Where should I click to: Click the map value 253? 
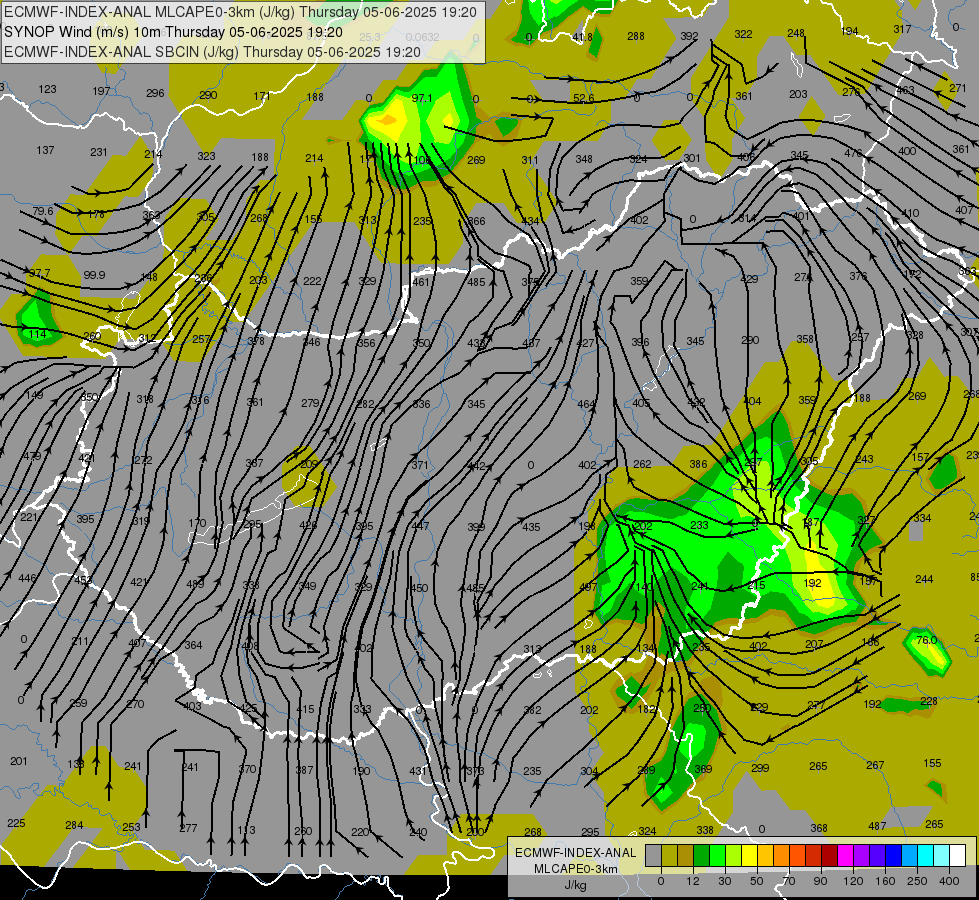tap(131, 827)
